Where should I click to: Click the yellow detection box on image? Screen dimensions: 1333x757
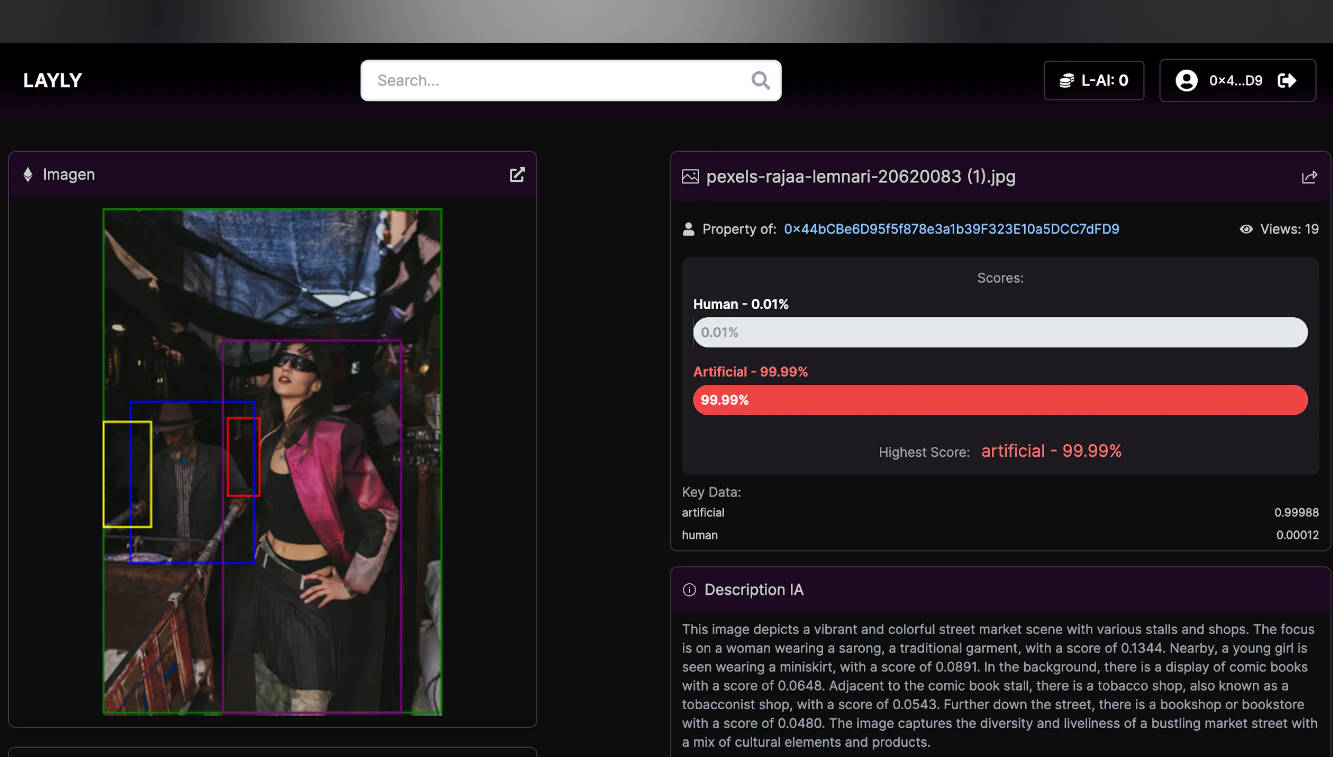(x=127, y=474)
